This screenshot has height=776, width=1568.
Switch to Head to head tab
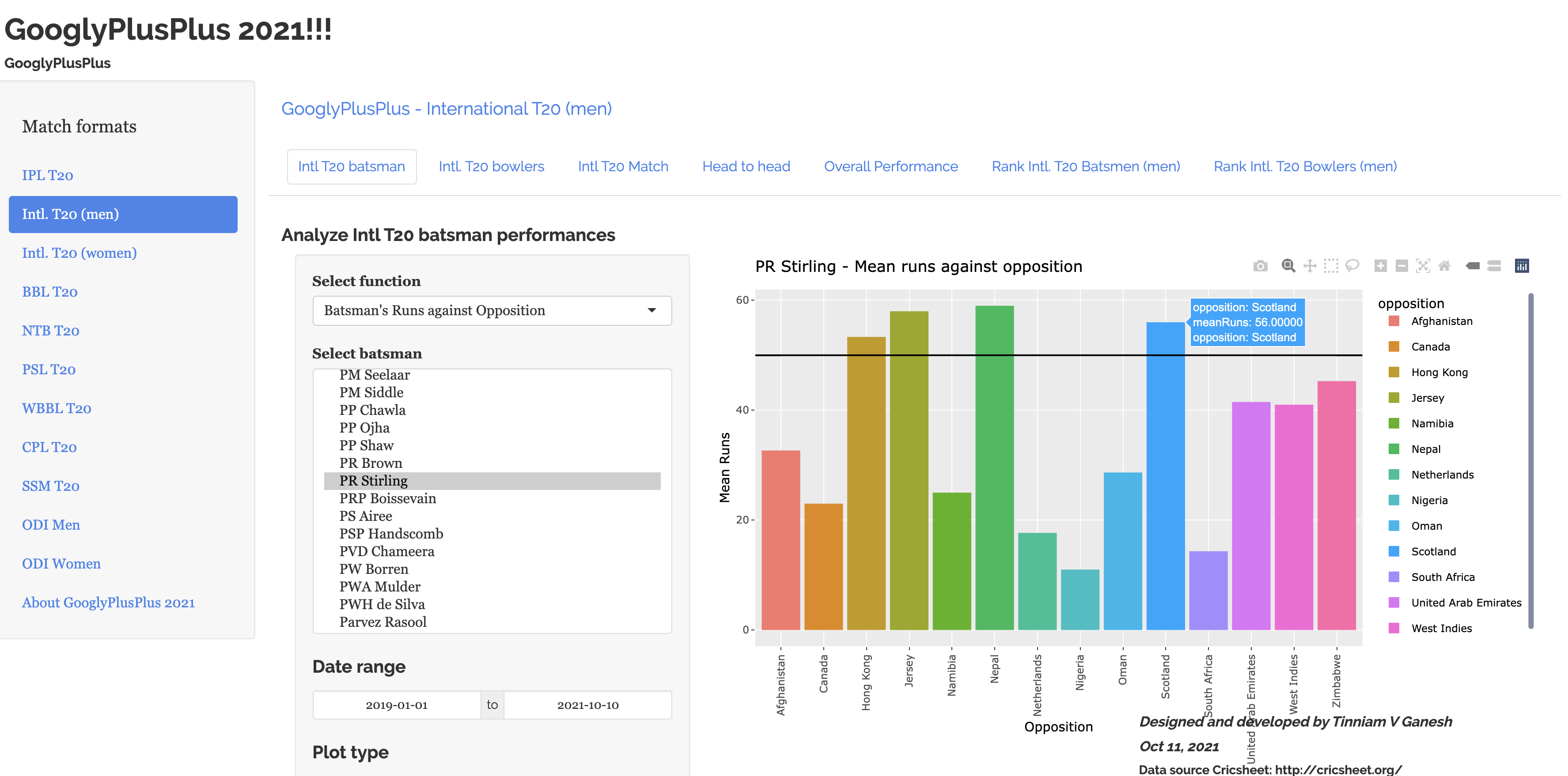746,167
